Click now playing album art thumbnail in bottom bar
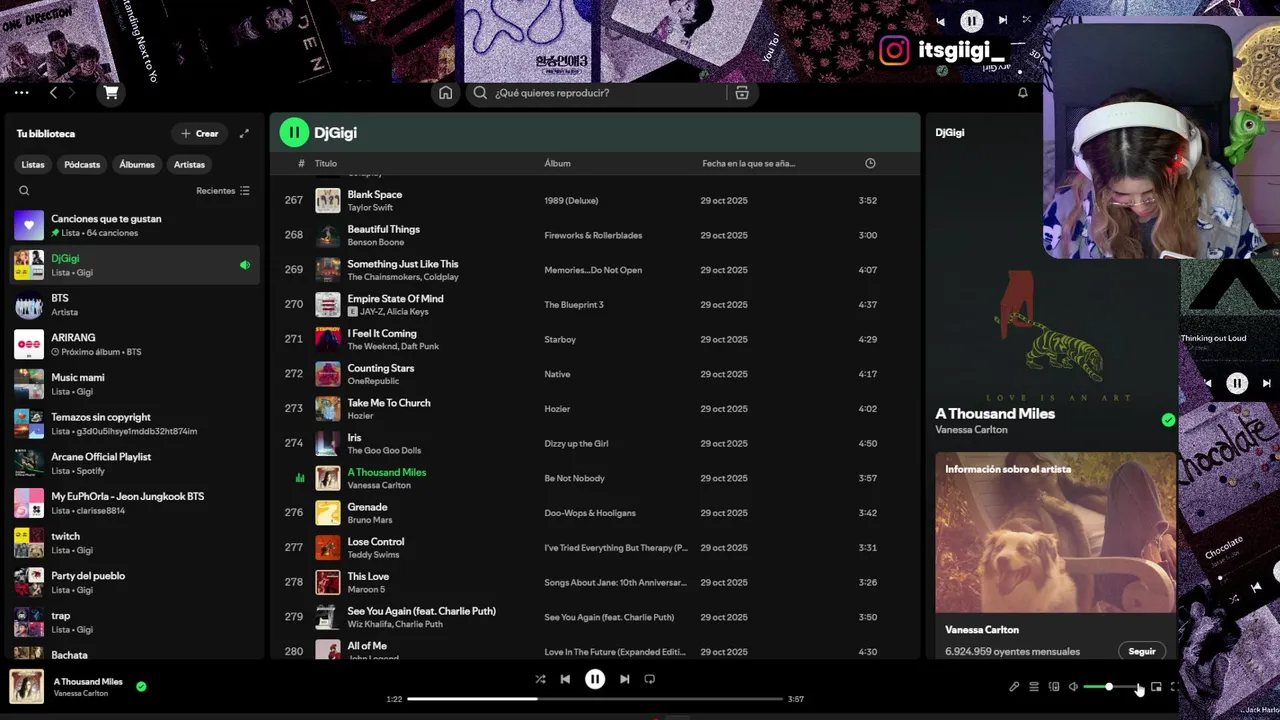The image size is (1280, 720). point(27,687)
